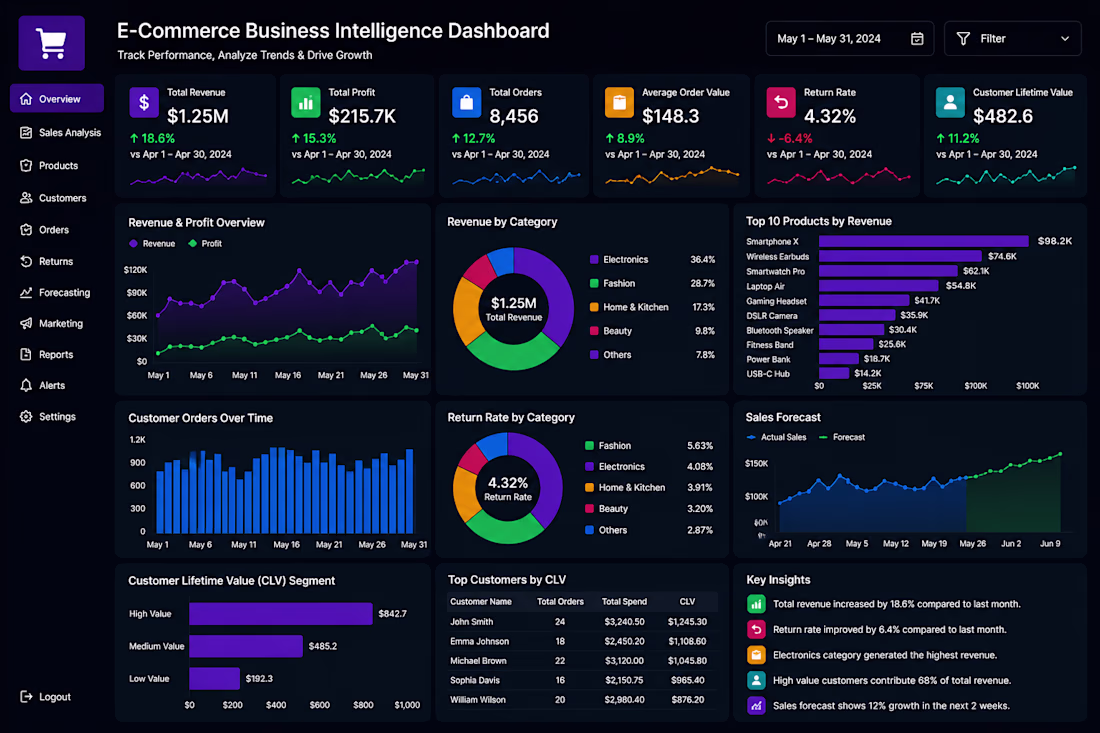Image resolution: width=1100 pixels, height=733 pixels.
Task: Click the Total Orders shopping bag icon
Action: click(467, 102)
